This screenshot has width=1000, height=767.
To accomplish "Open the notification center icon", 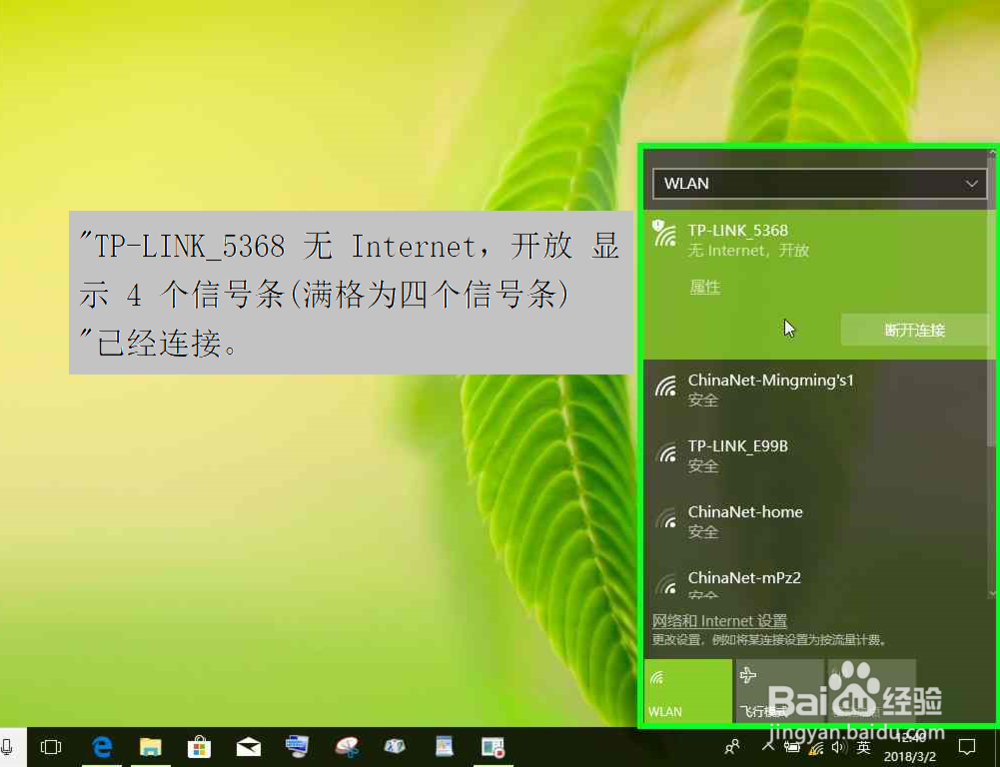I will 966,746.
